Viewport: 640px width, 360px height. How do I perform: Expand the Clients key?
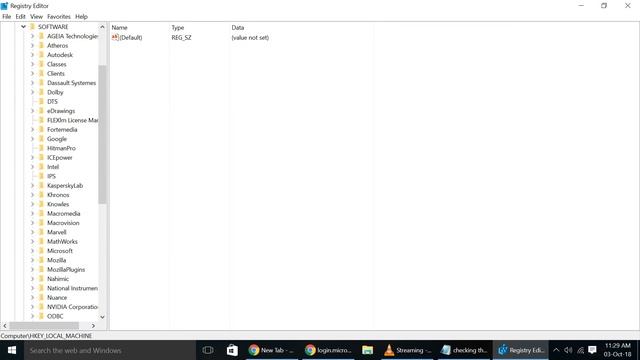32,73
